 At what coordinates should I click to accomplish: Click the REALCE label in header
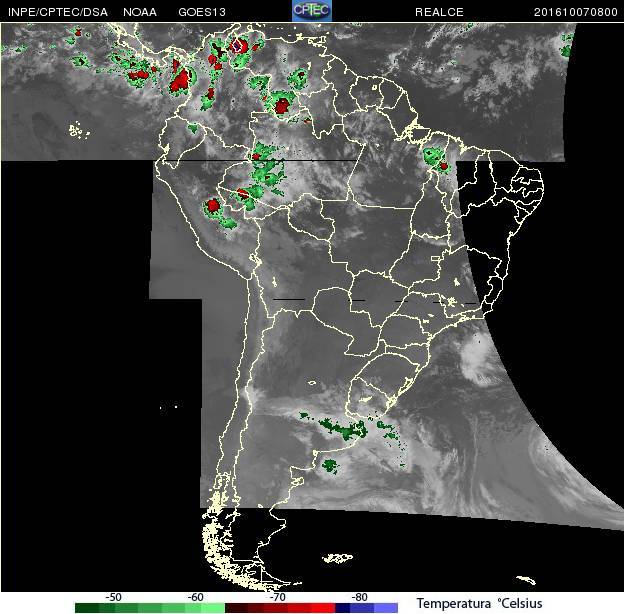[x=439, y=12]
